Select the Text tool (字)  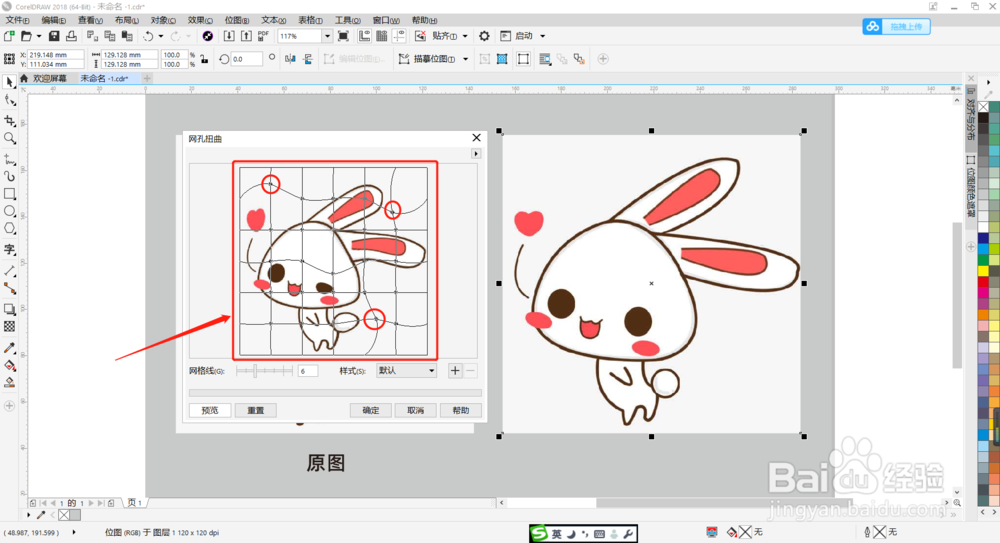pyautogui.click(x=10, y=249)
